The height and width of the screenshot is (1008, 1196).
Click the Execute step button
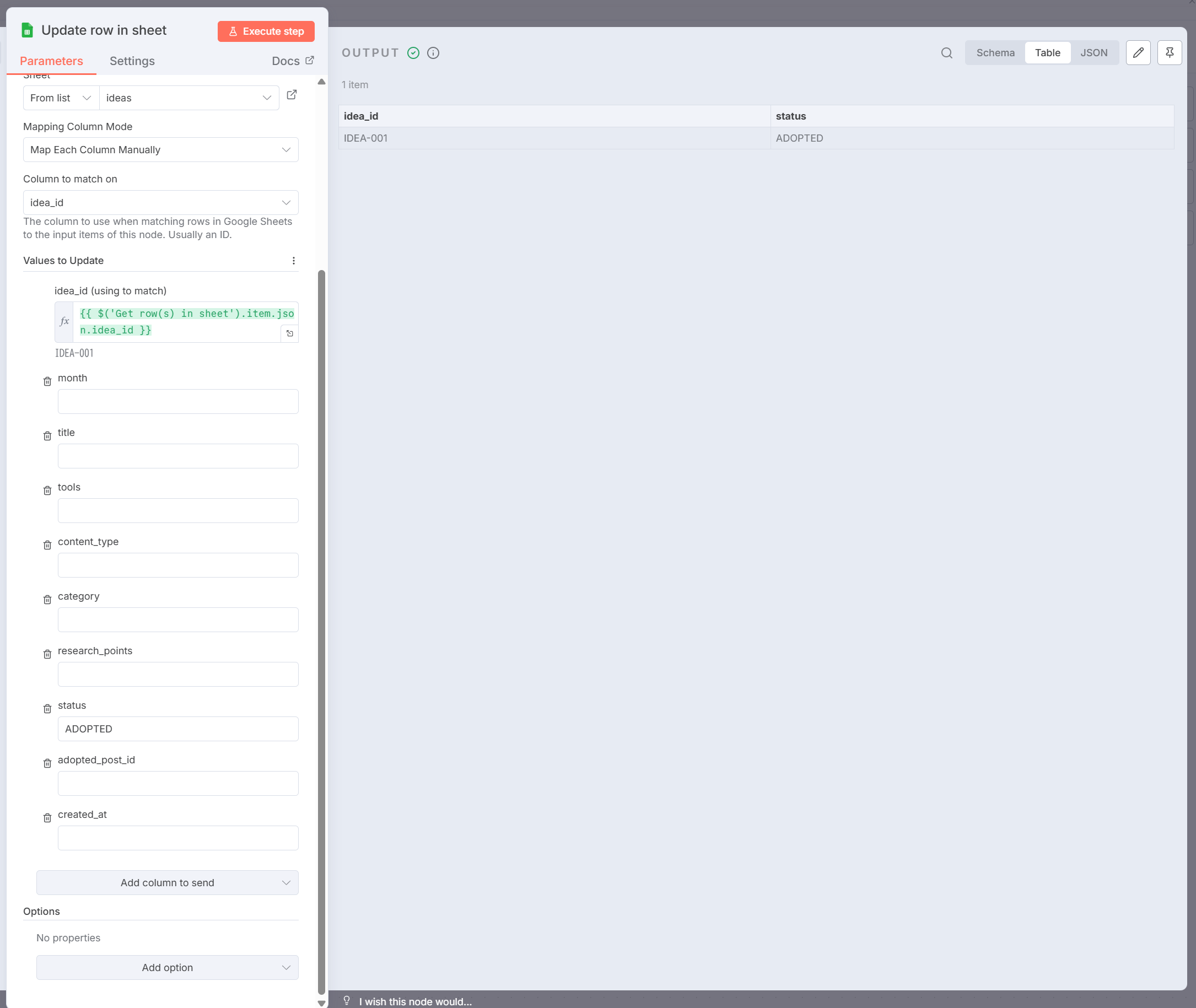click(266, 31)
